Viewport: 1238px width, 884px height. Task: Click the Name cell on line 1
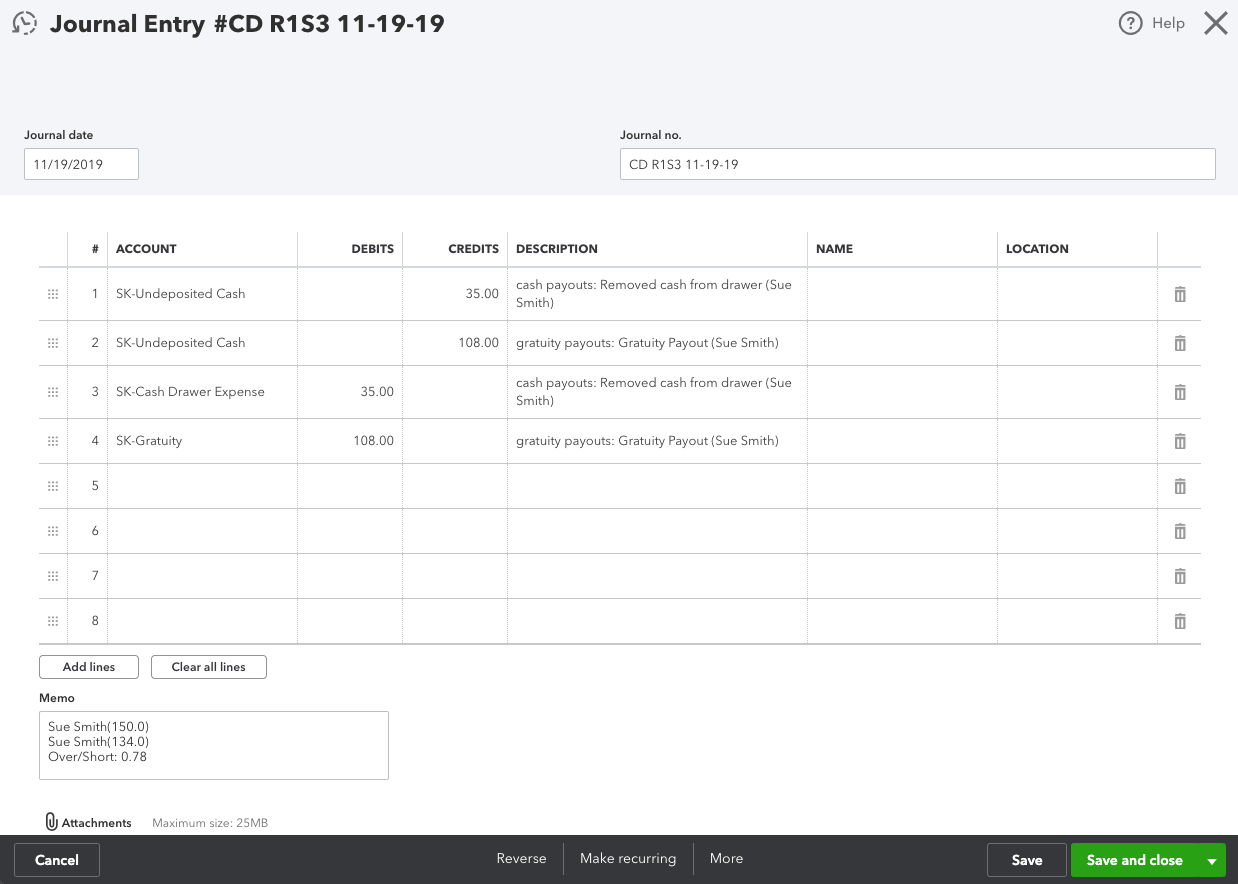[x=902, y=294]
